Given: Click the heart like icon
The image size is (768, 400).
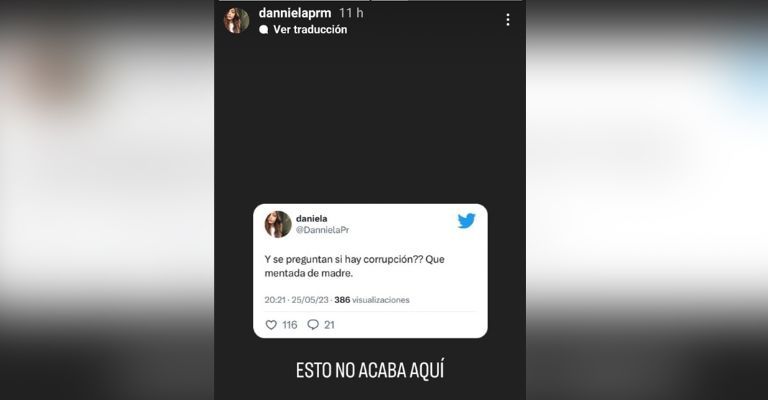Looking at the screenshot, I should click(x=271, y=325).
